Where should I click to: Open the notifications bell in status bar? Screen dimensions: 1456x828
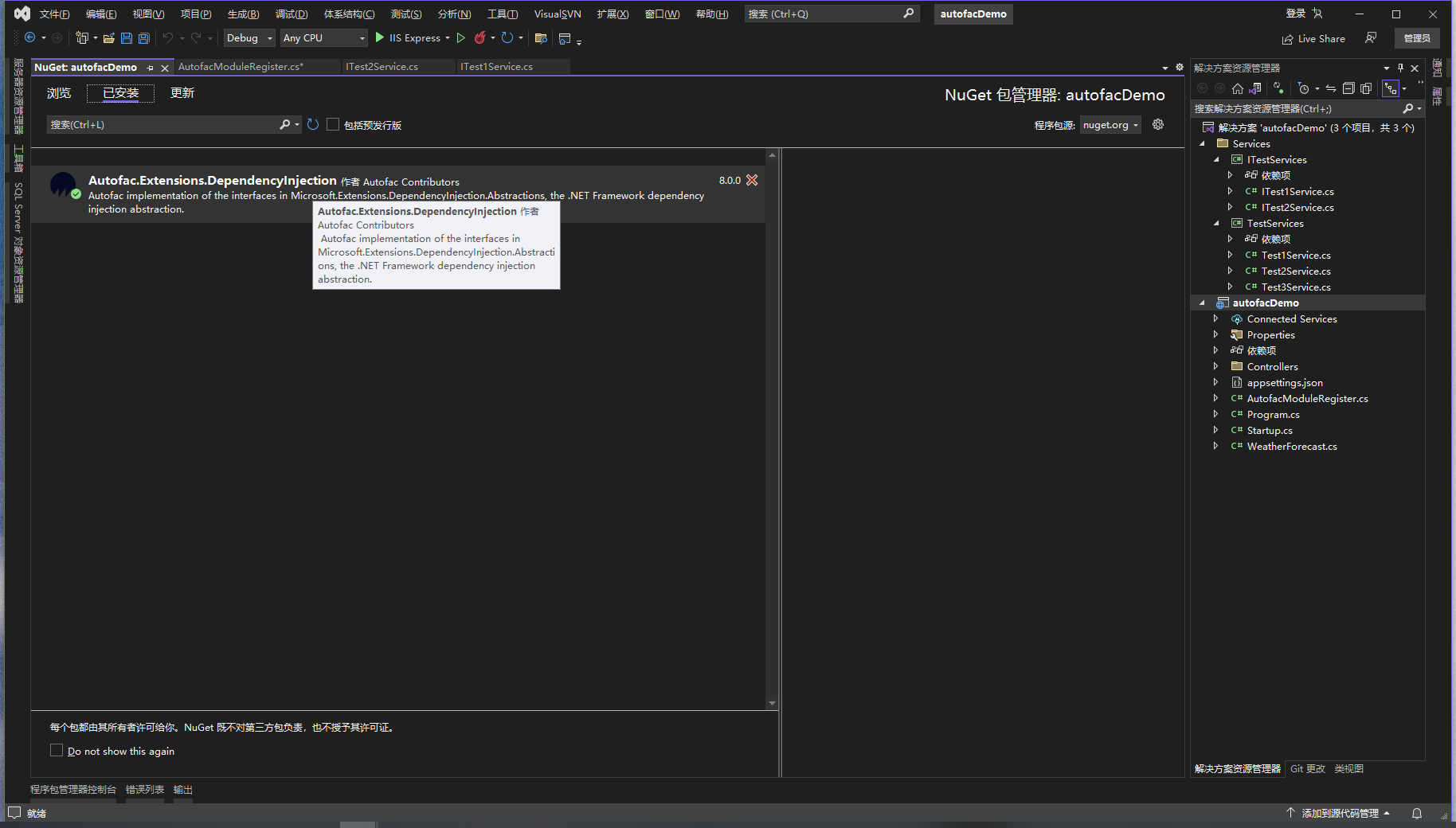1417,813
